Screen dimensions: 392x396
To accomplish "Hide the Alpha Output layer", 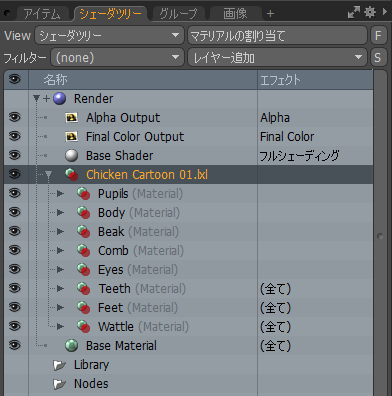I will coord(15,117).
